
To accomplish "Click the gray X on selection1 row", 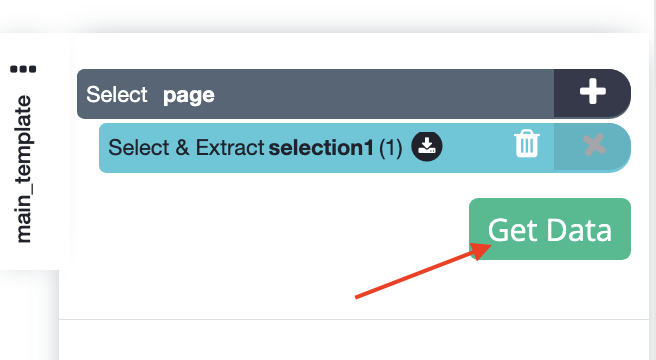I will point(594,145).
